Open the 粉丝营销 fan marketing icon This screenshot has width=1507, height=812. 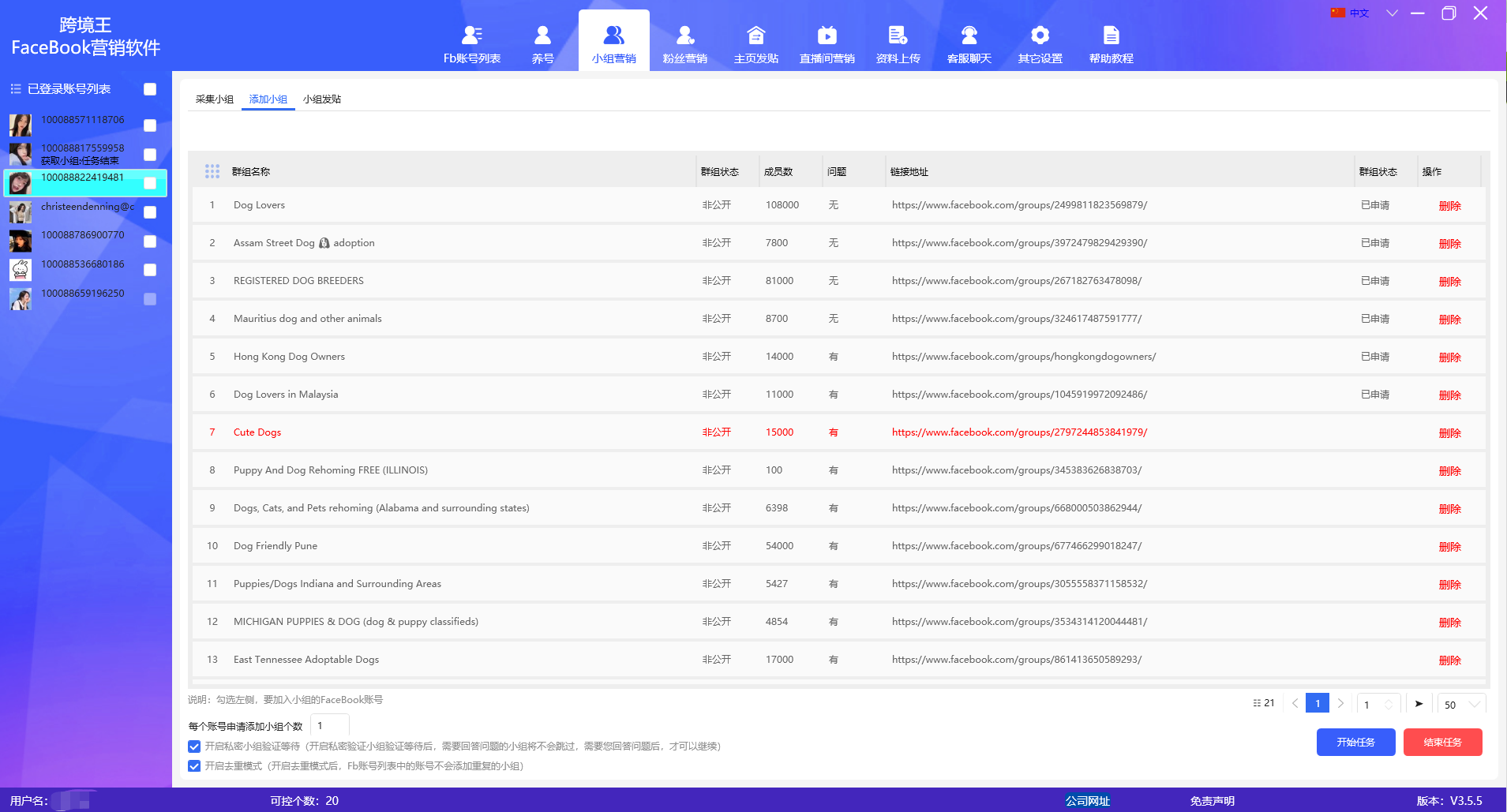[x=684, y=36]
